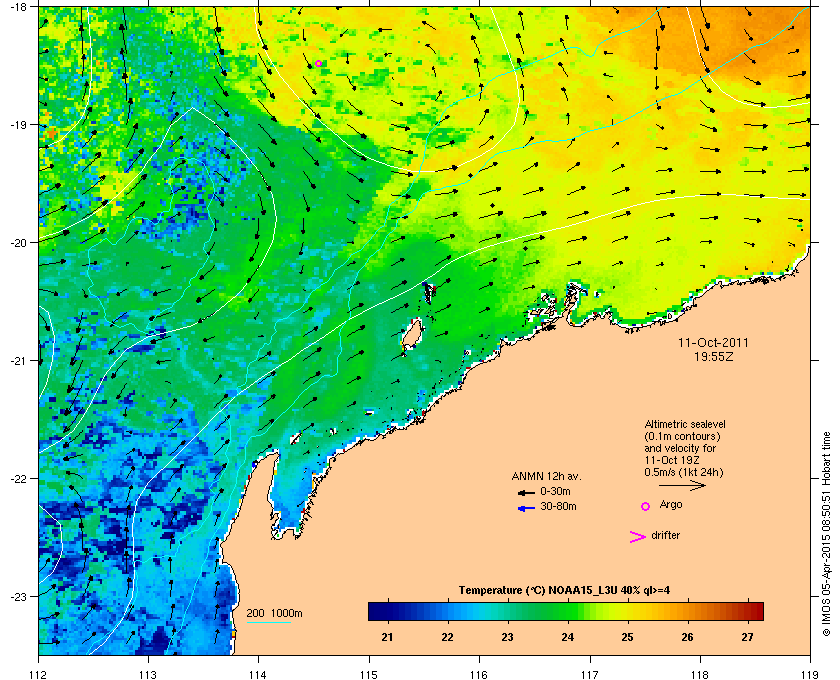The width and height of the screenshot is (840, 680).
Task: Click the 'Argo' legend label
Action: 671,505
